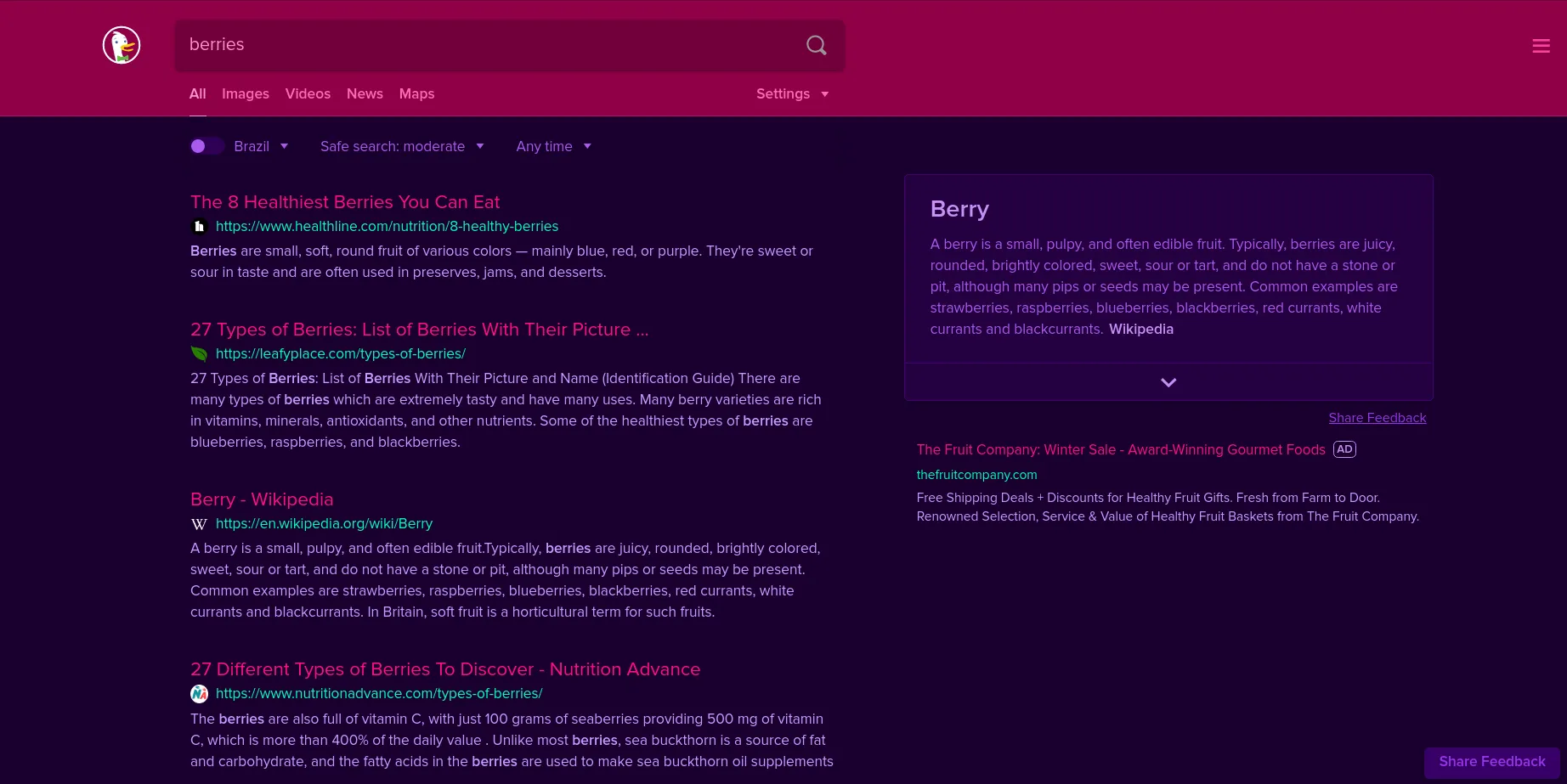Open the leafyplace.com types-of-berries URL

(341, 353)
